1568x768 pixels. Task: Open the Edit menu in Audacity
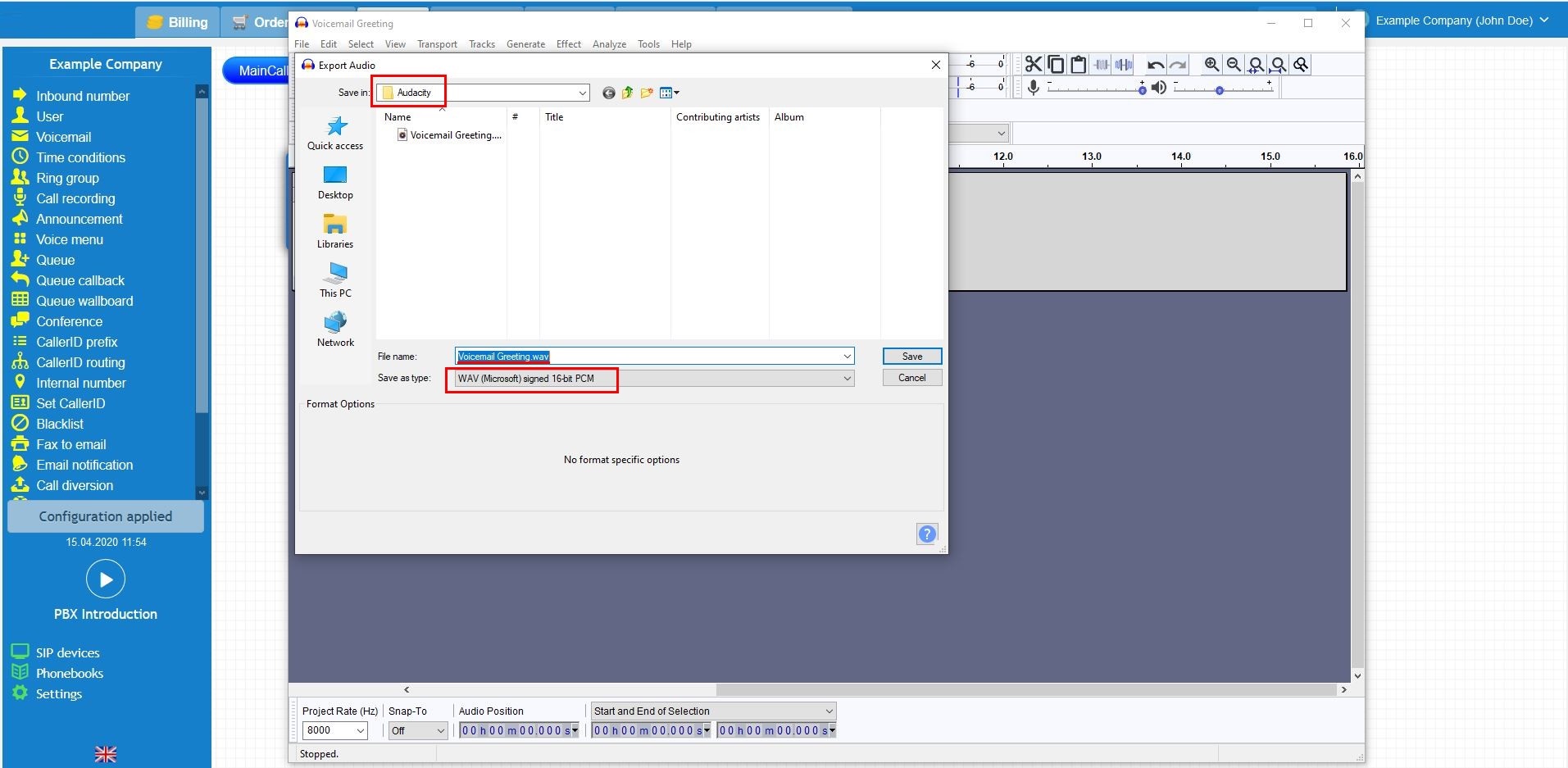click(329, 44)
